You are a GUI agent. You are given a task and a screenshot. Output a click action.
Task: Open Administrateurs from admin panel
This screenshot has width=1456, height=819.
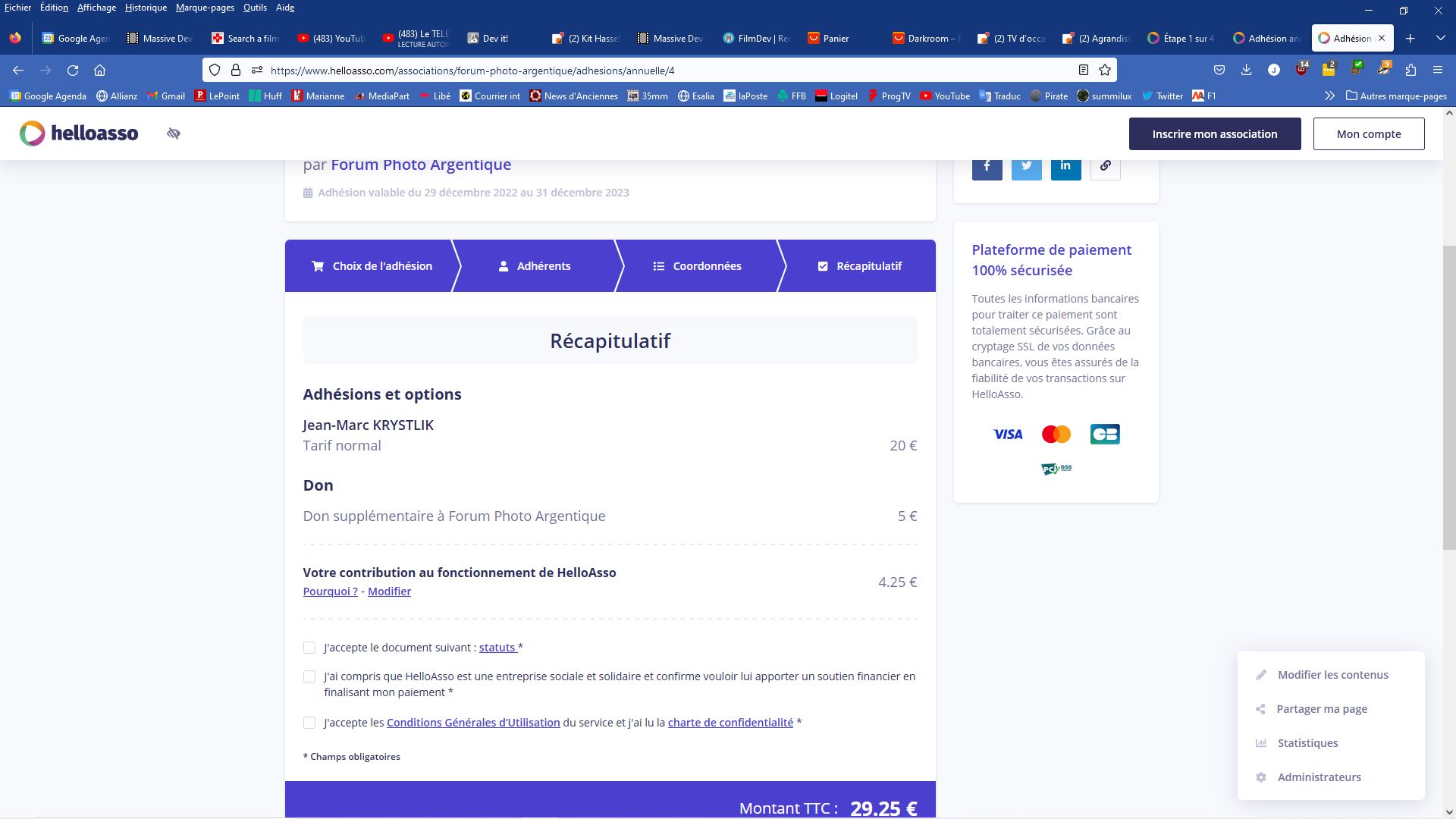(1308, 777)
